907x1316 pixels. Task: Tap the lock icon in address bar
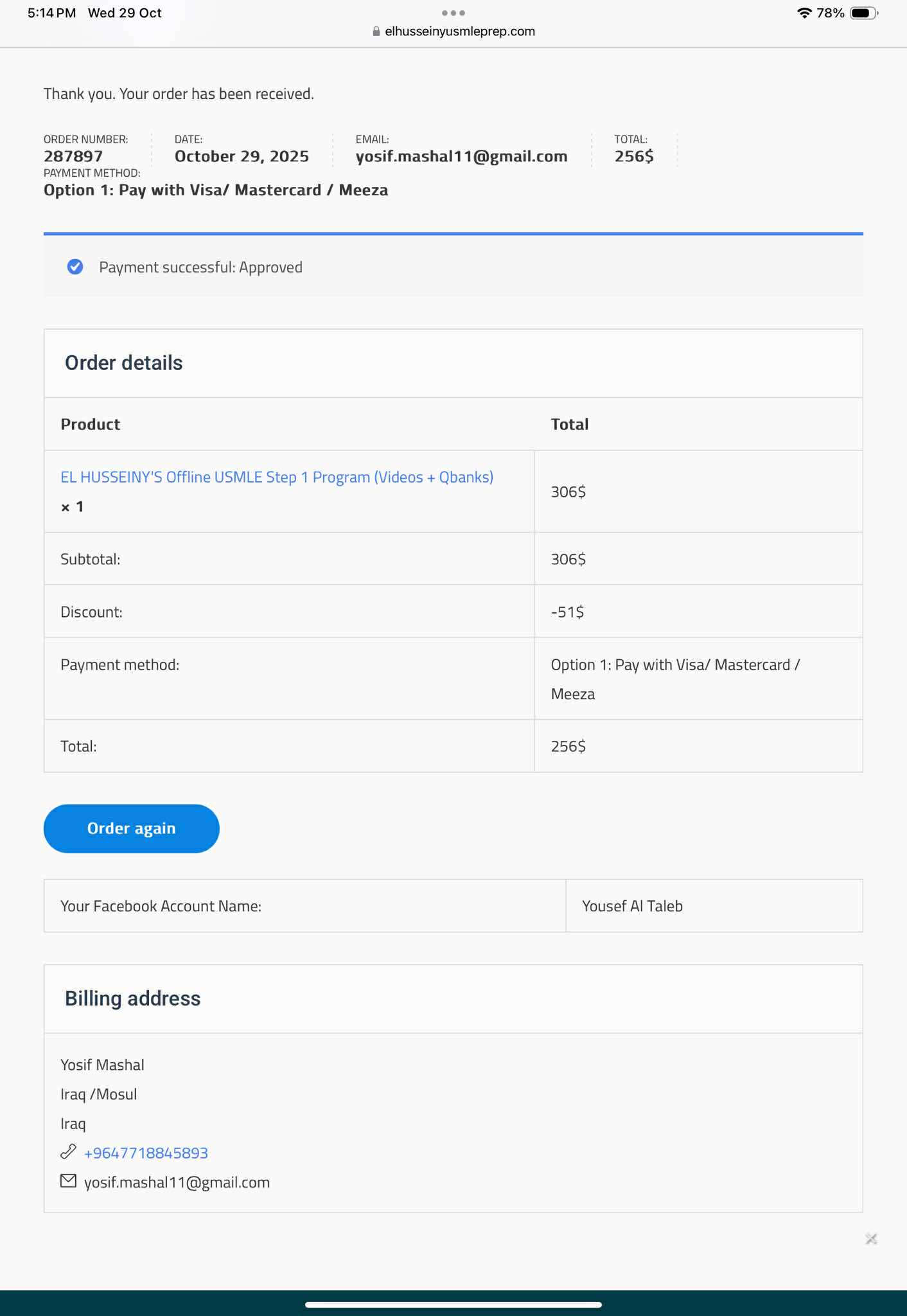[x=376, y=31]
